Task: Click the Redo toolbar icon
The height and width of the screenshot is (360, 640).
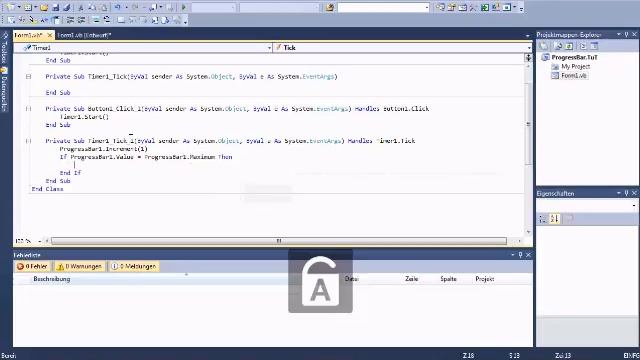Action: pos(135,7)
